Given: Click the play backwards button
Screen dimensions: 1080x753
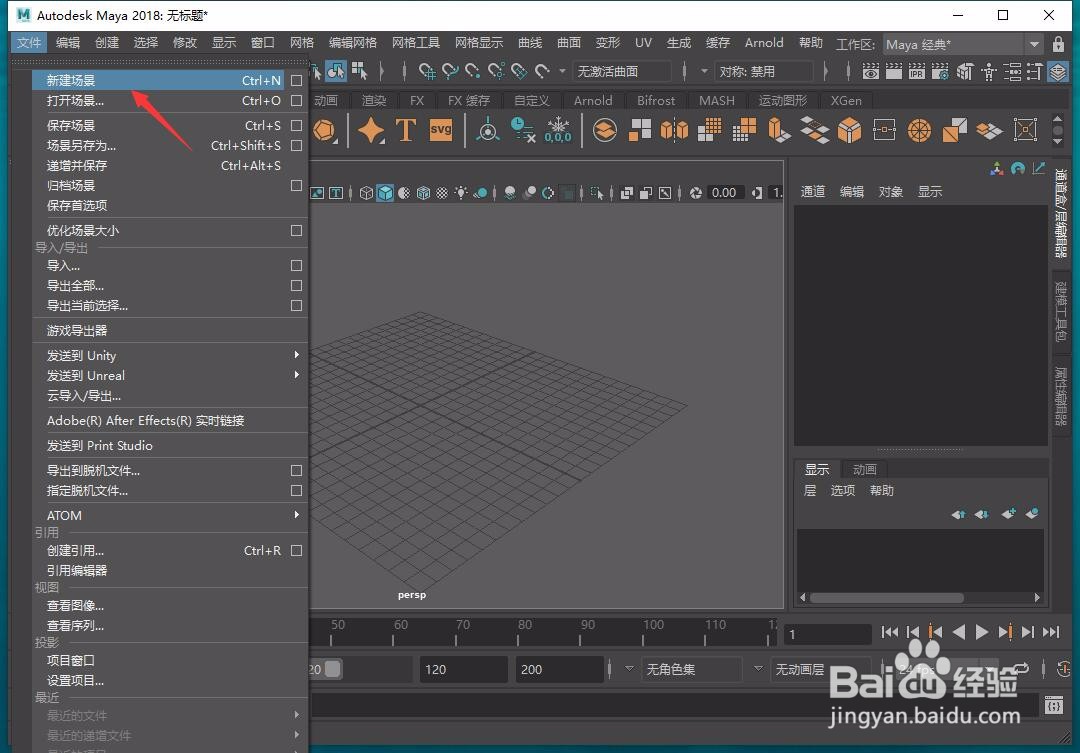Looking at the screenshot, I should (959, 632).
